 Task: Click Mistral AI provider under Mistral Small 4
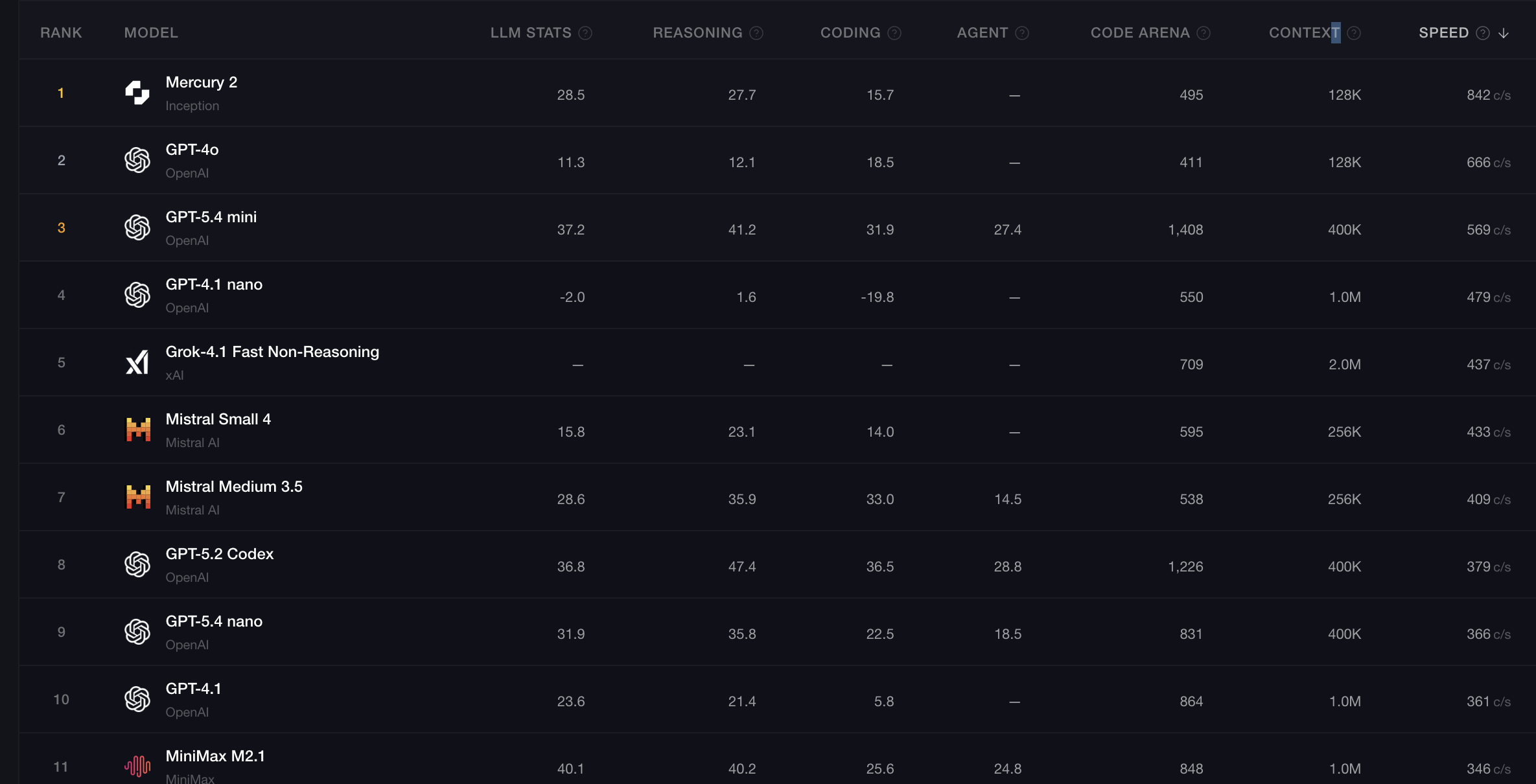click(192, 443)
